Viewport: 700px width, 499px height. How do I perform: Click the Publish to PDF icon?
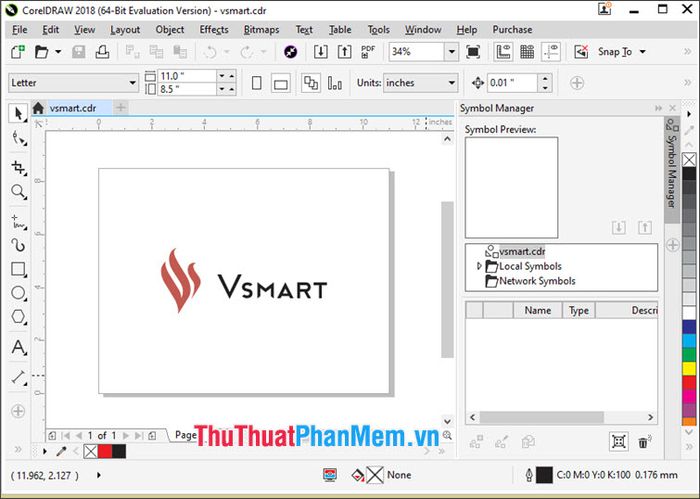368,52
